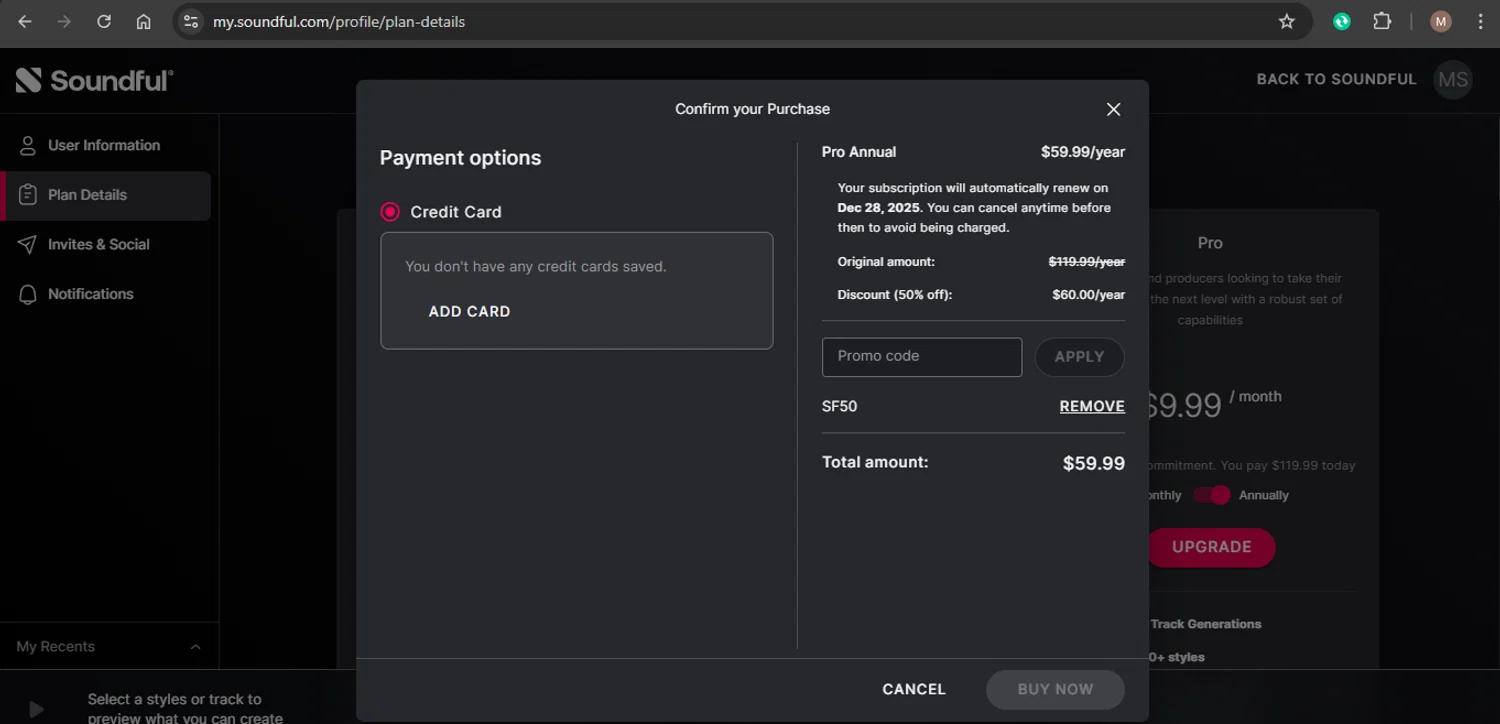Click the UPGRADE button on Pro plan
The width and height of the screenshot is (1500, 724).
1211,547
